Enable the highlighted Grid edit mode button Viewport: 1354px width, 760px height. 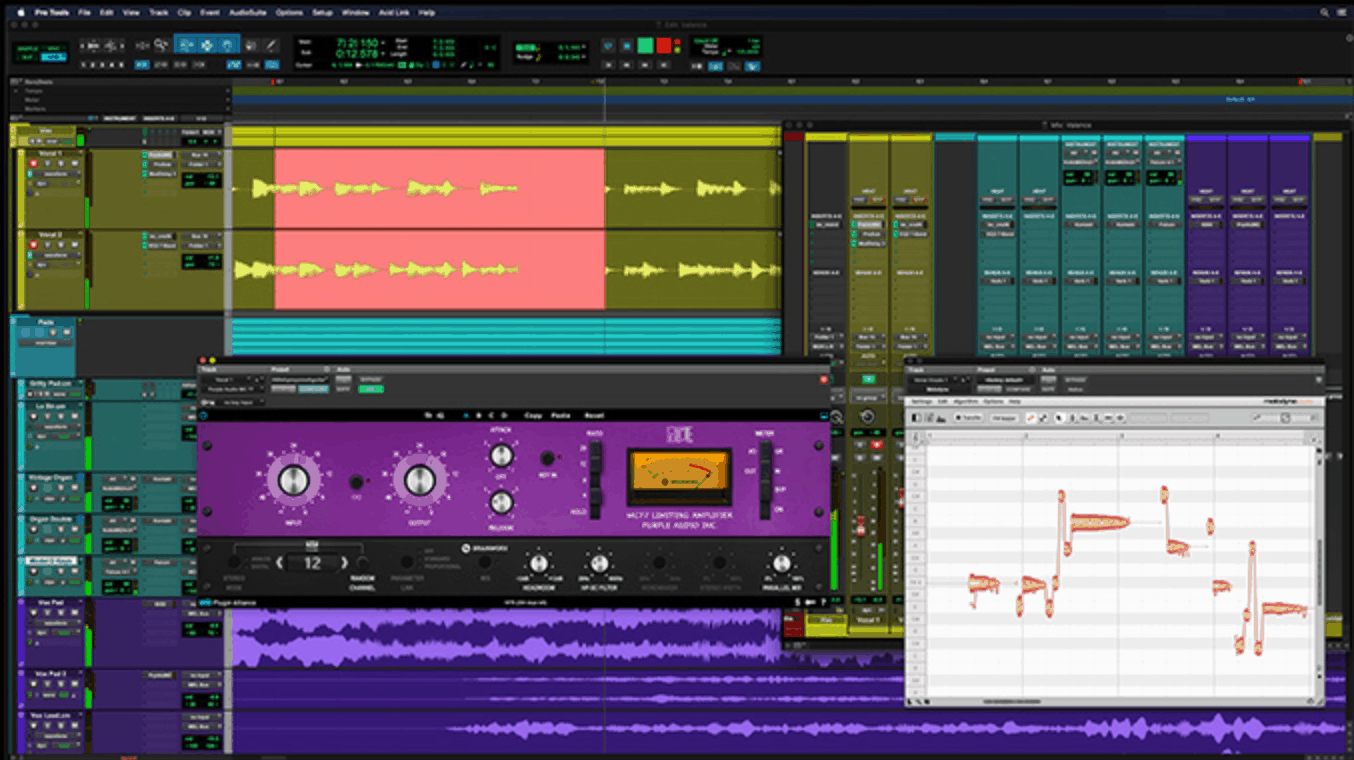point(52,56)
